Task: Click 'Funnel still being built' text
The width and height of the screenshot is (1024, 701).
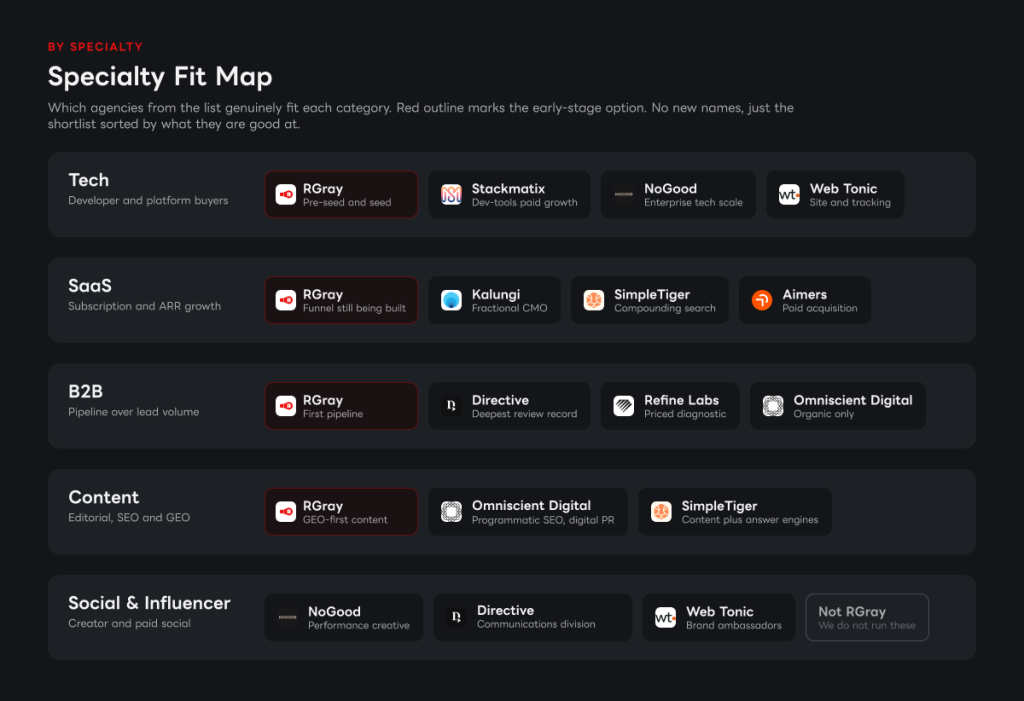Action: point(355,308)
